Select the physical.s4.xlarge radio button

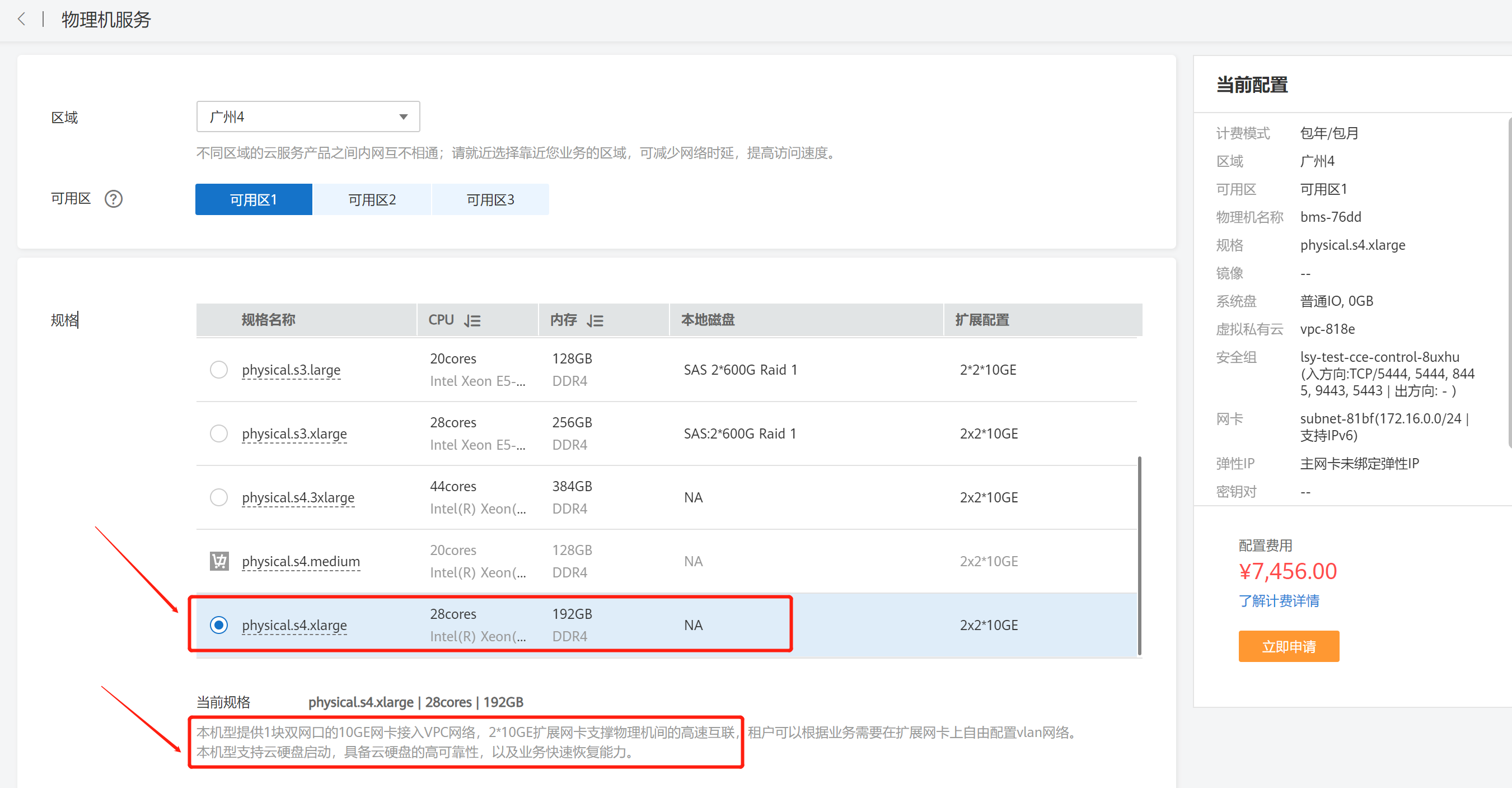tap(219, 626)
